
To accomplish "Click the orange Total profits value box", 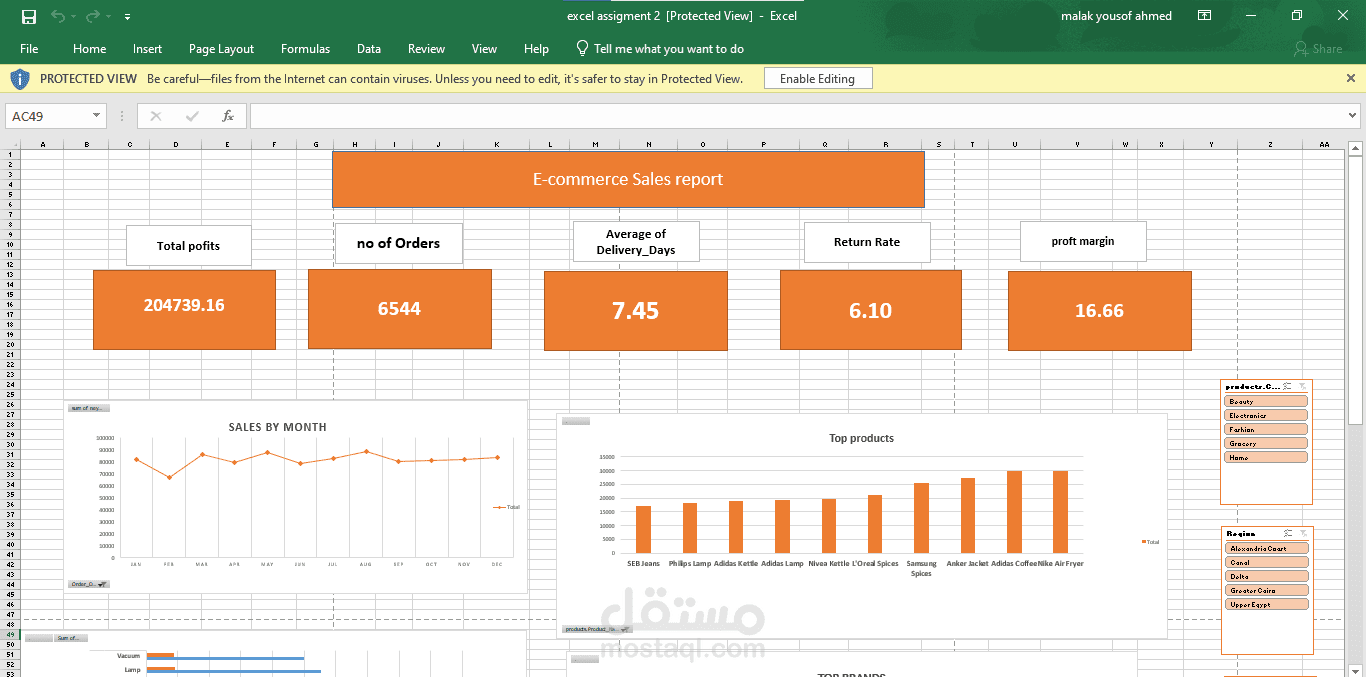I will click(x=184, y=309).
